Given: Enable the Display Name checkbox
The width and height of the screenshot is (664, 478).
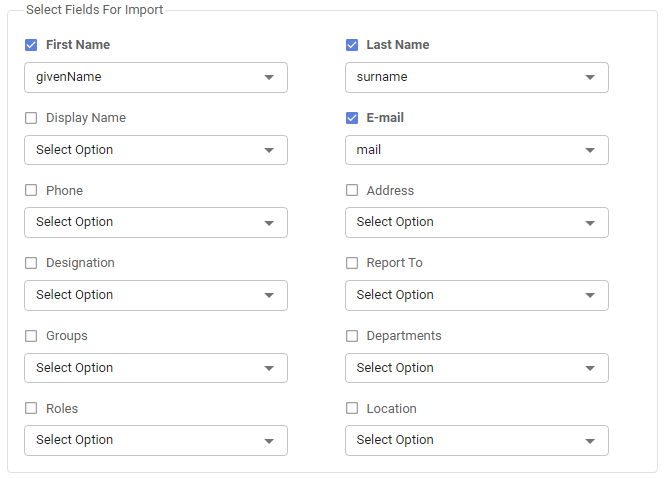Looking at the screenshot, I should pos(31,118).
